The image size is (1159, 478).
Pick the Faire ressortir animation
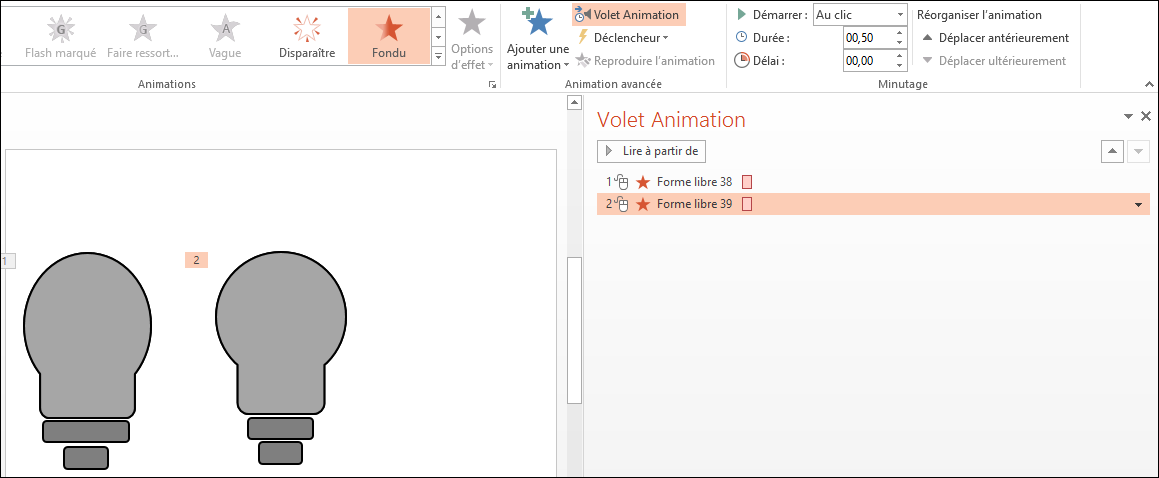pyautogui.click(x=143, y=35)
